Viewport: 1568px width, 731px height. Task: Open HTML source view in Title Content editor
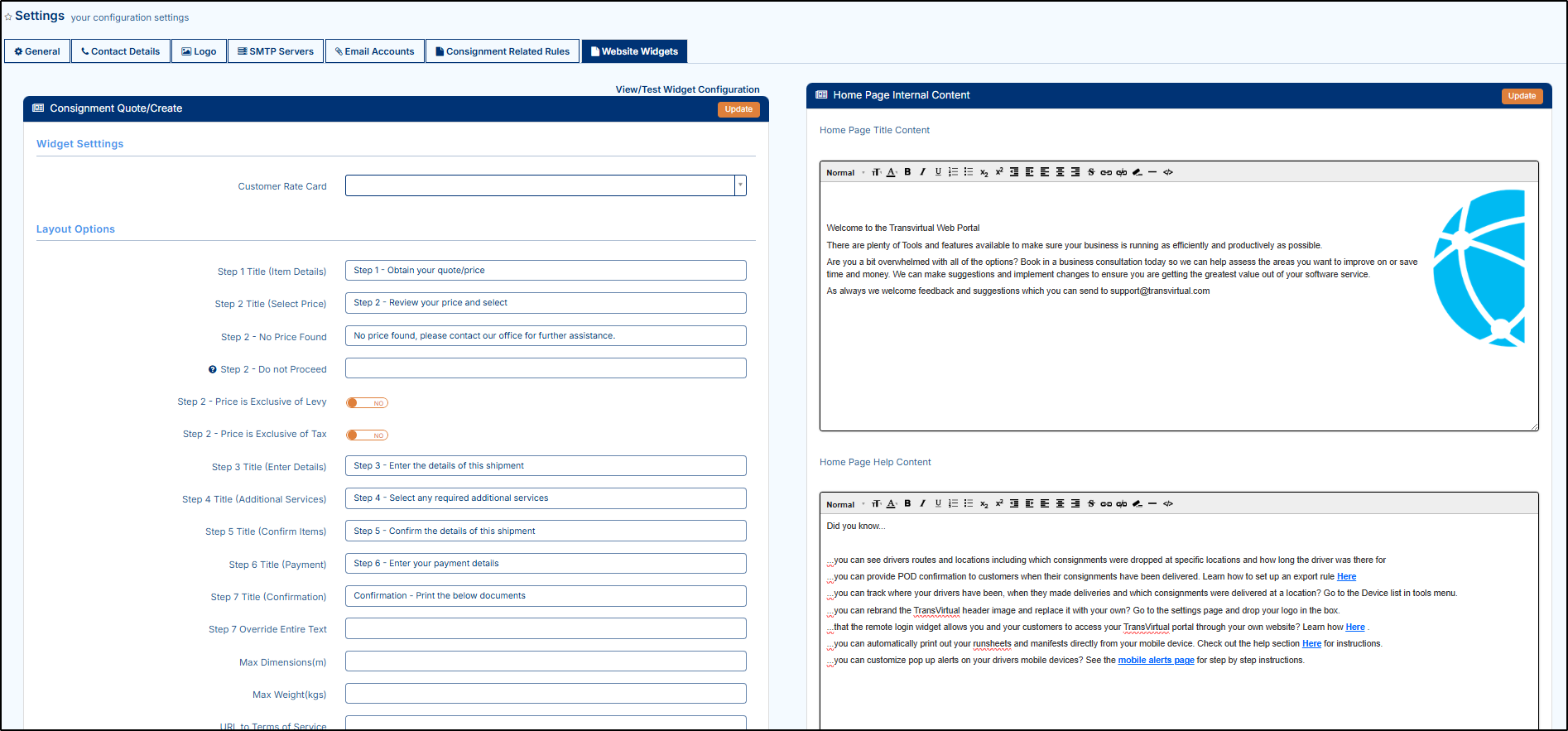pyautogui.click(x=1168, y=172)
